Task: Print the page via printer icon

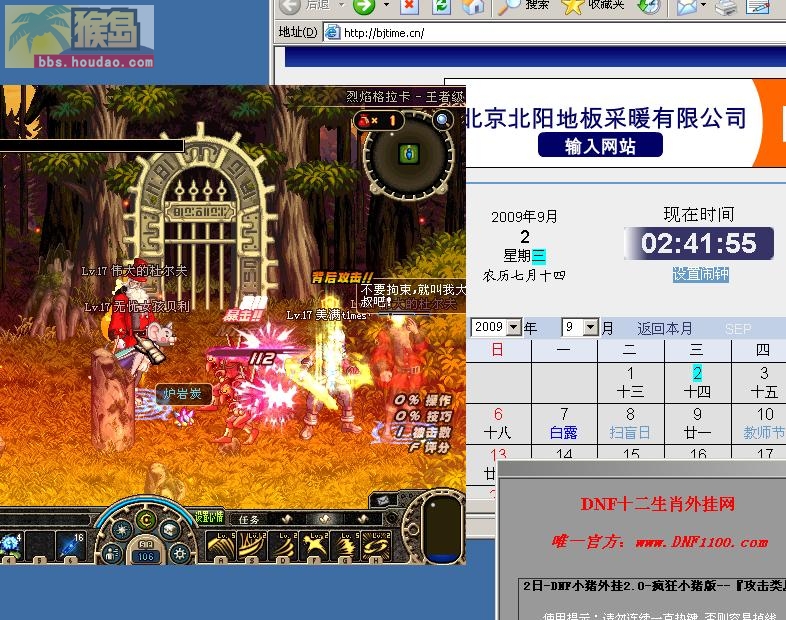Action: (725, 6)
